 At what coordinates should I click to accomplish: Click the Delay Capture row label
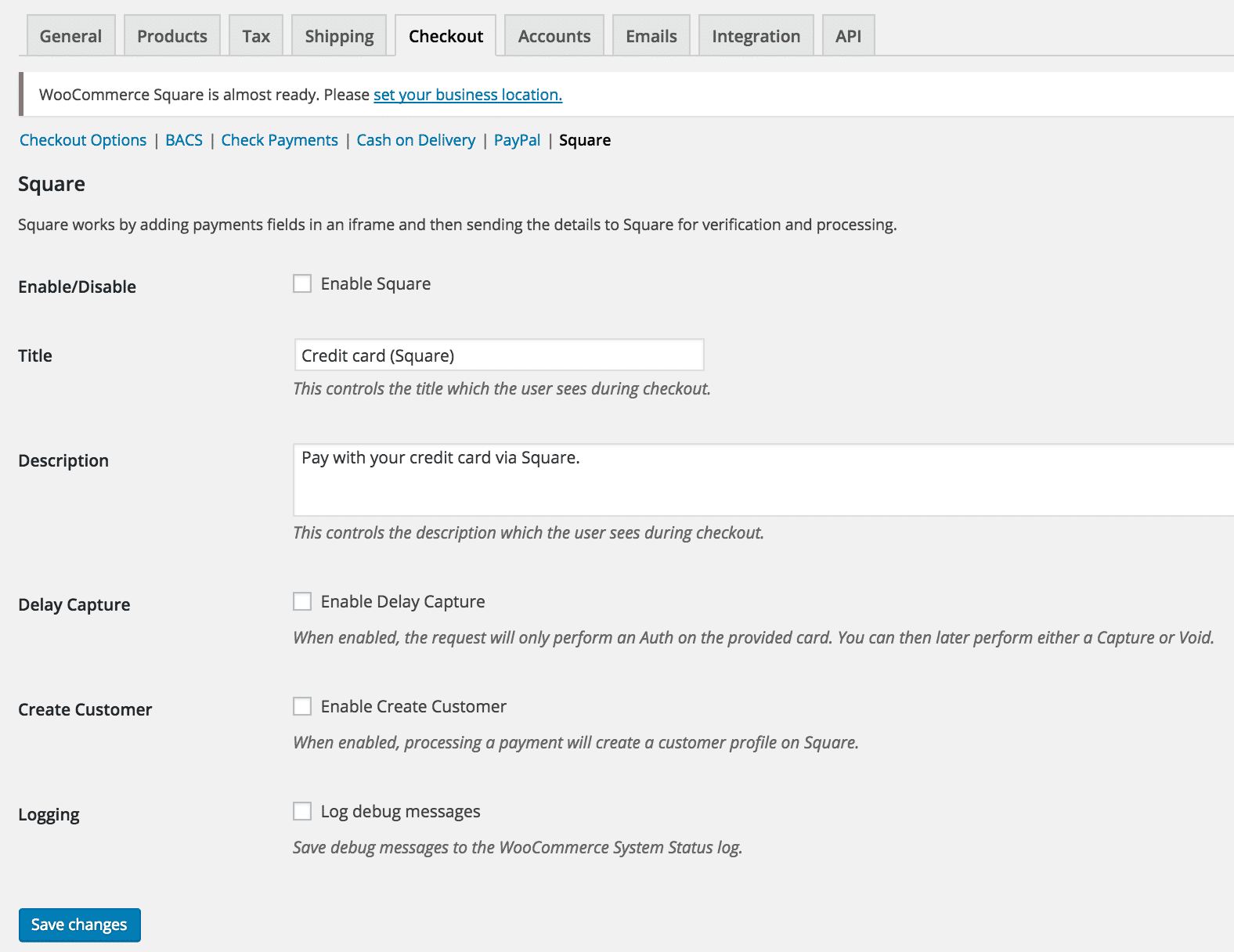(x=74, y=605)
